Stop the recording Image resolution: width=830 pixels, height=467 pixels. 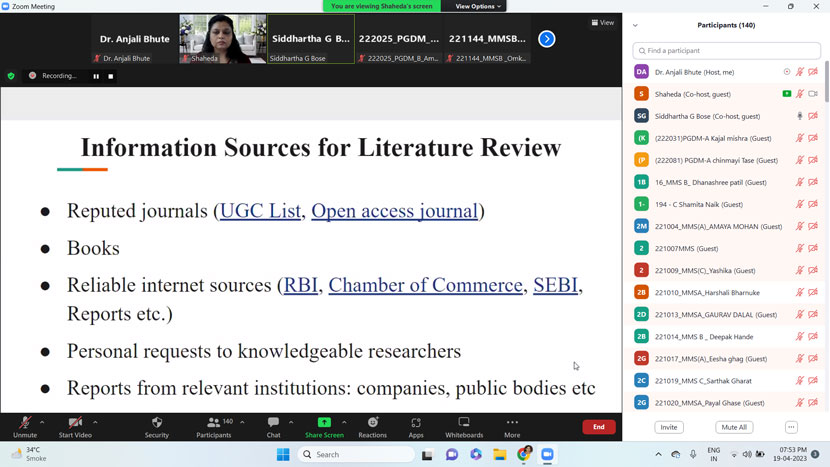pyautogui.click(x=111, y=76)
